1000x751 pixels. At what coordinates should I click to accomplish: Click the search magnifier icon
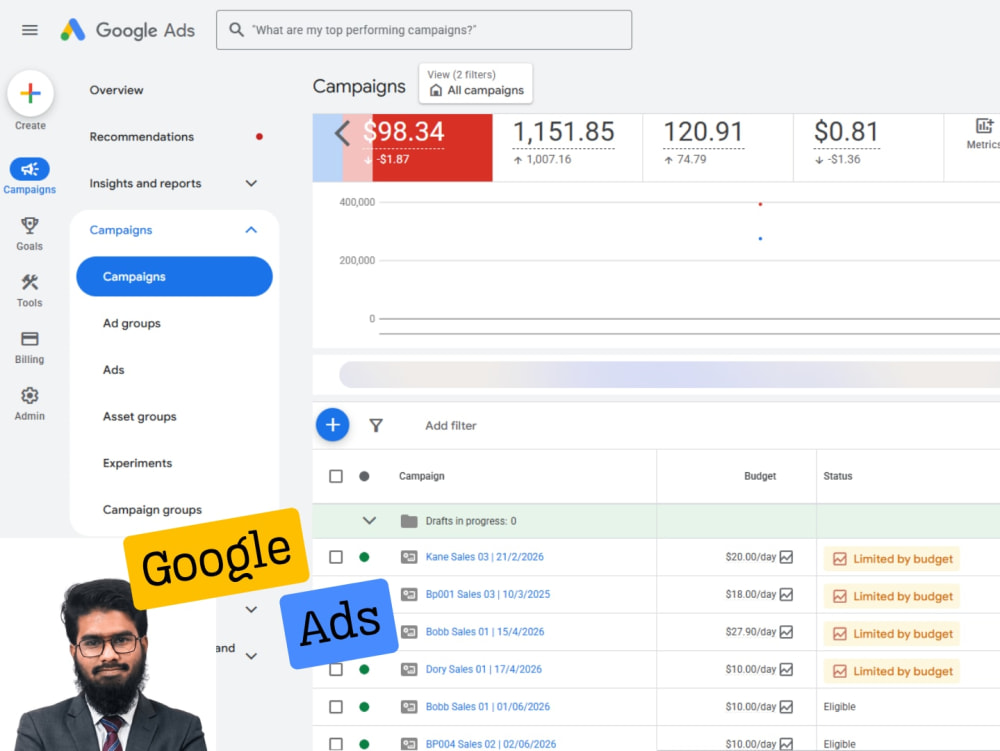pyautogui.click(x=236, y=30)
